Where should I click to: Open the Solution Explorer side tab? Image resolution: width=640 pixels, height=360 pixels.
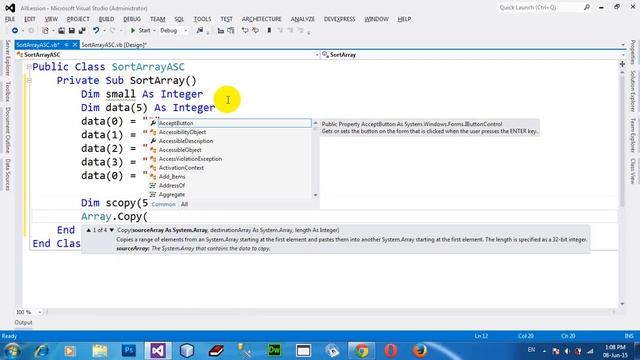(633, 91)
